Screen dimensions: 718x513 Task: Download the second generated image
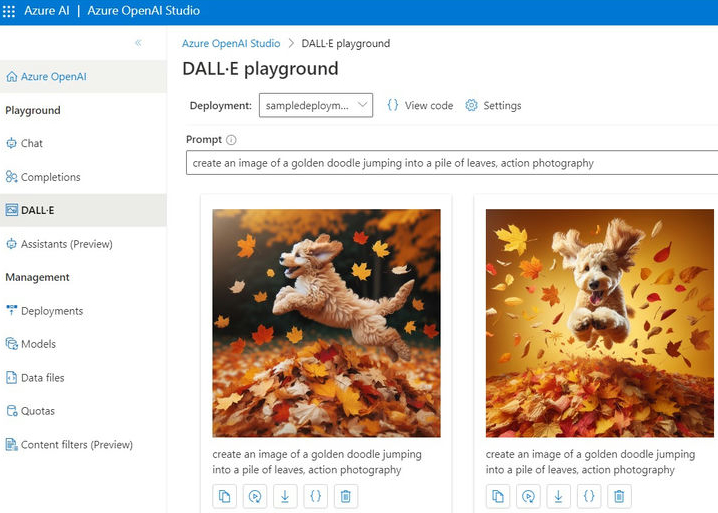pos(559,495)
